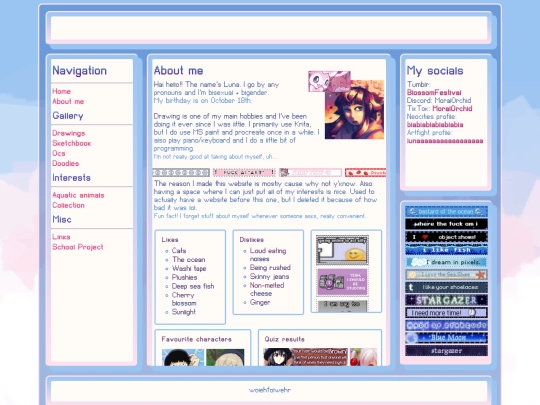The image size is (540, 405).
Task: Click the 'I love object shows' blinkie
Action: (x=446, y=237)
